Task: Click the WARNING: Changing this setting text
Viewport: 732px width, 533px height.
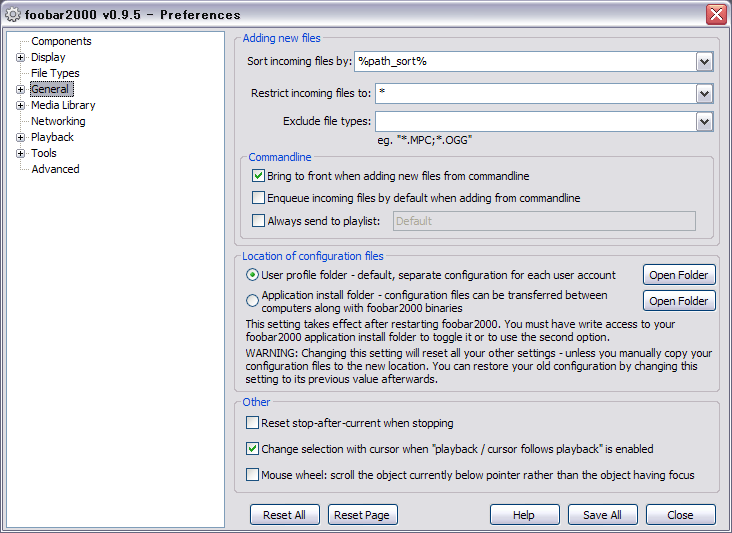Action: (x=479, y=366)
